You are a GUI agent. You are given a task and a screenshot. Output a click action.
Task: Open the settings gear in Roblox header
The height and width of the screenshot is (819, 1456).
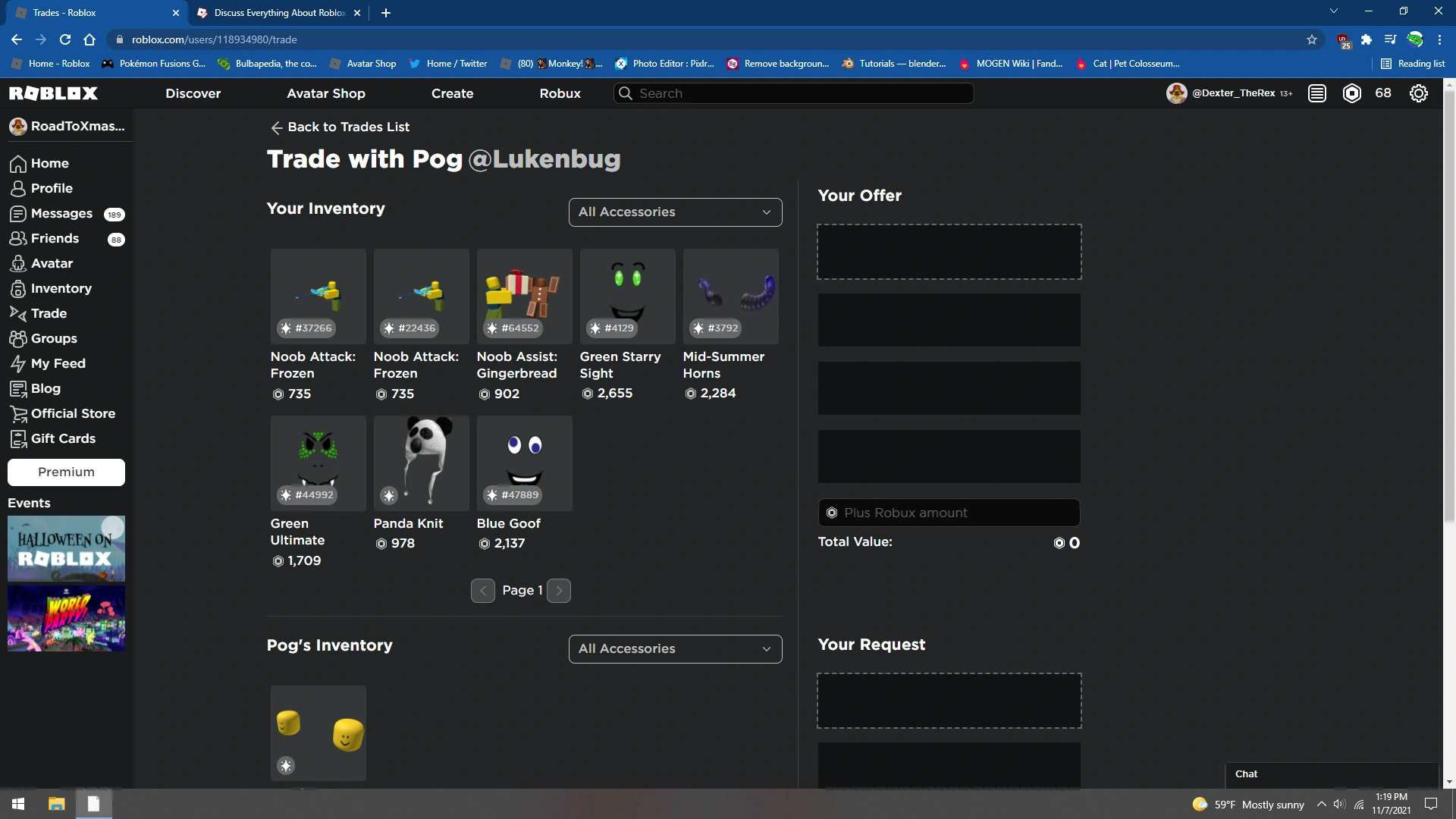[x=1418, y=93]
